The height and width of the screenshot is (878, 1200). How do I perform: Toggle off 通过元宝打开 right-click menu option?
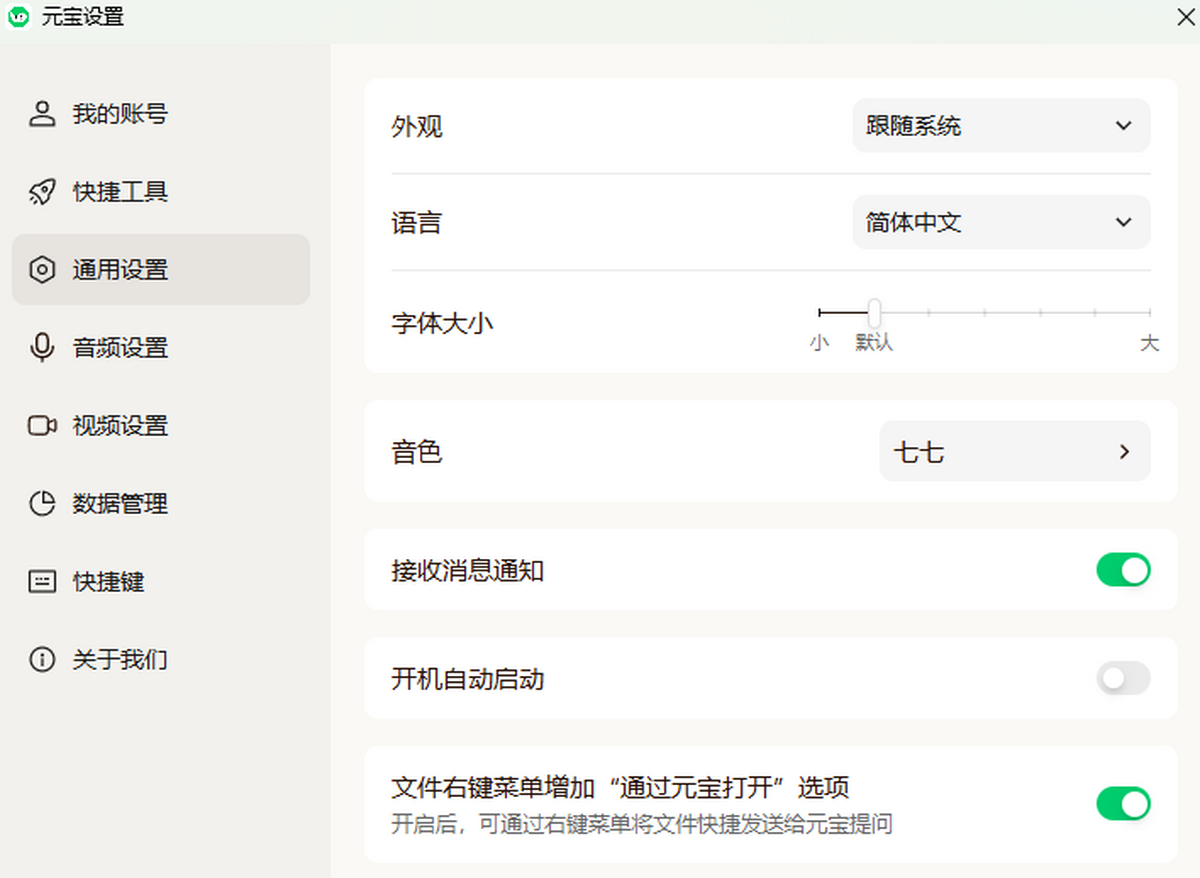1123,803
